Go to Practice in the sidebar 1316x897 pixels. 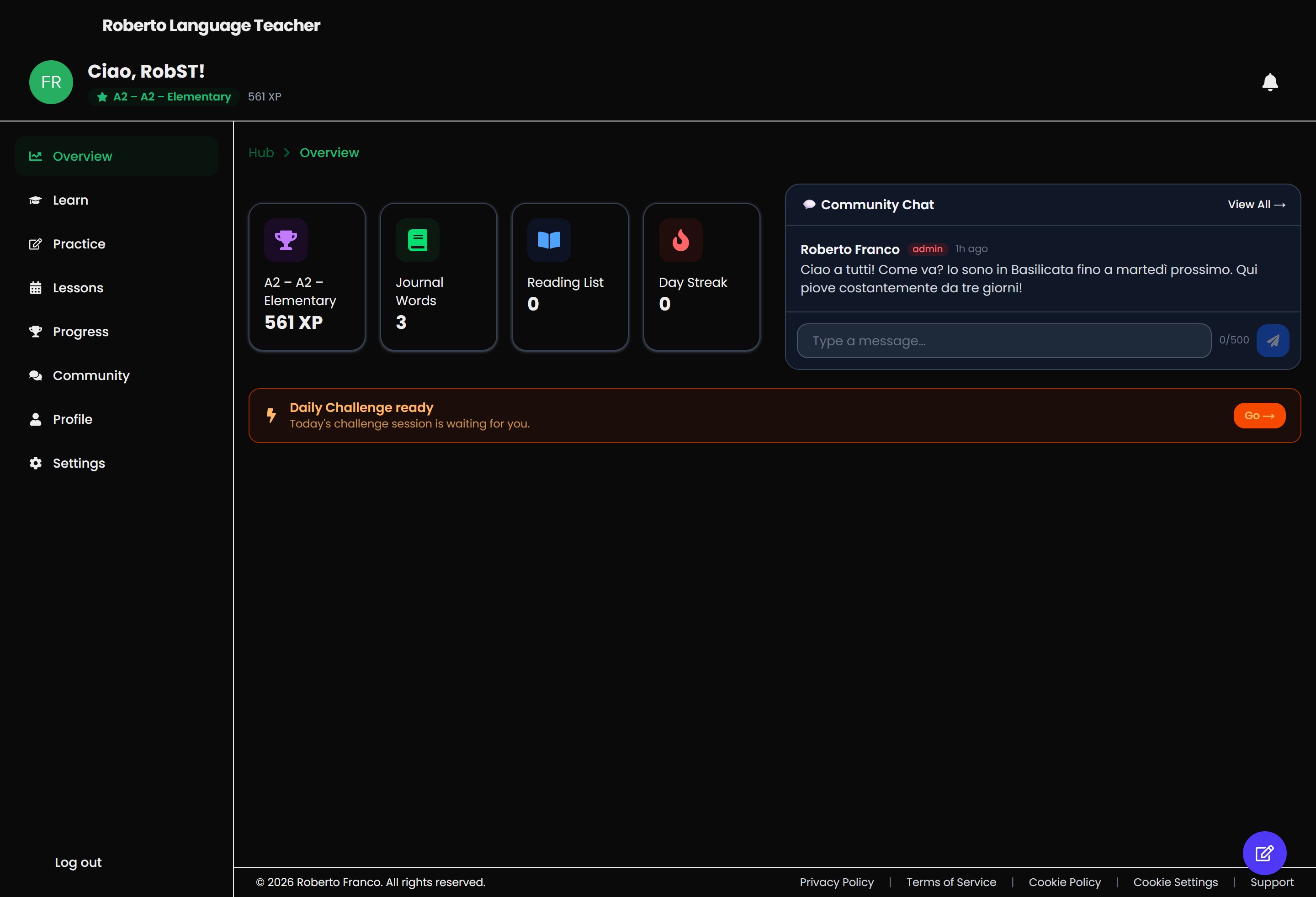coord(79,244)
